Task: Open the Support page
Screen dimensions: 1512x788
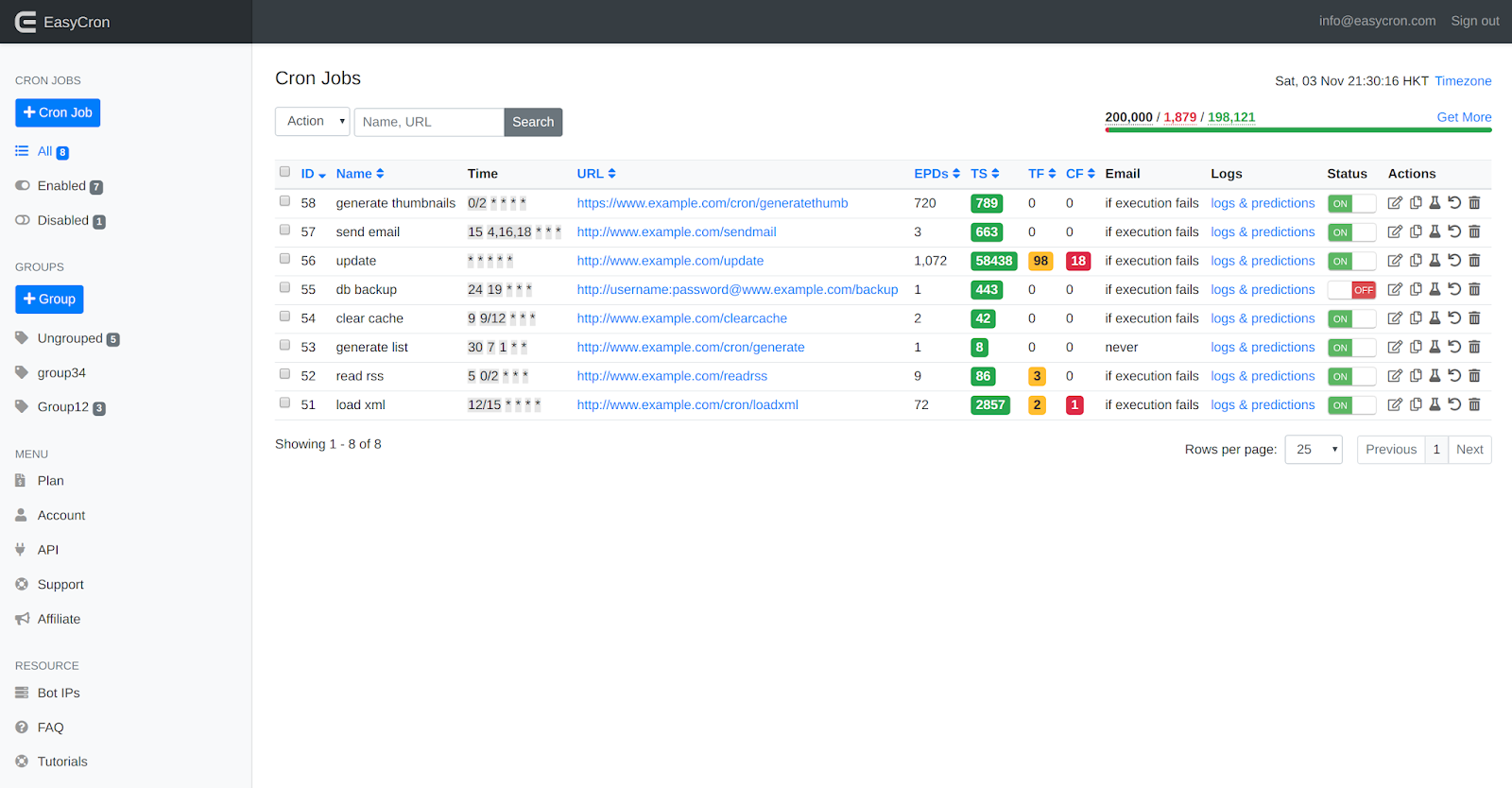Action: click(x=60, y=585)
